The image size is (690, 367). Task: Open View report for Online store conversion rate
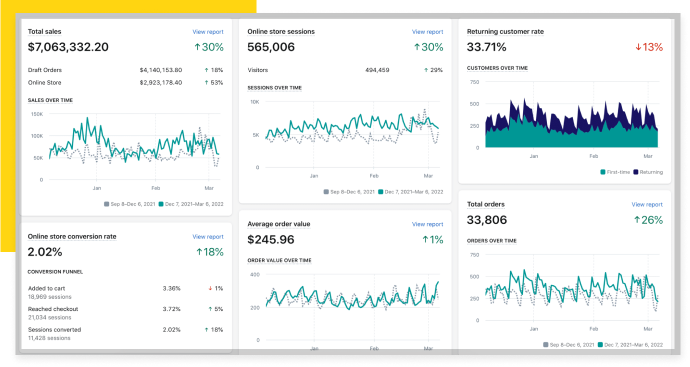(208, 237)
